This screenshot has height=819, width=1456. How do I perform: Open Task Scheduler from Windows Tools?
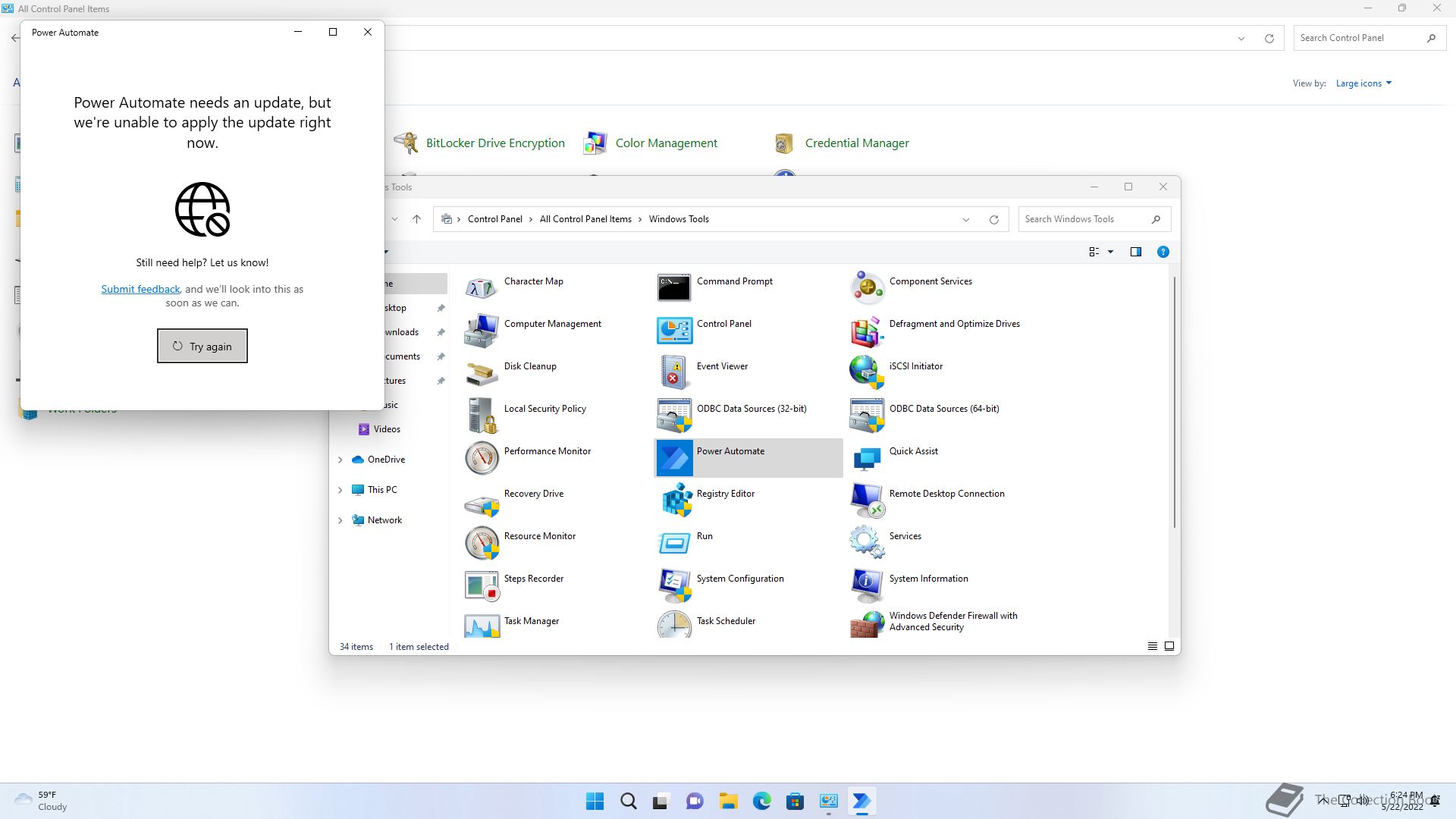tap(726, 621)
